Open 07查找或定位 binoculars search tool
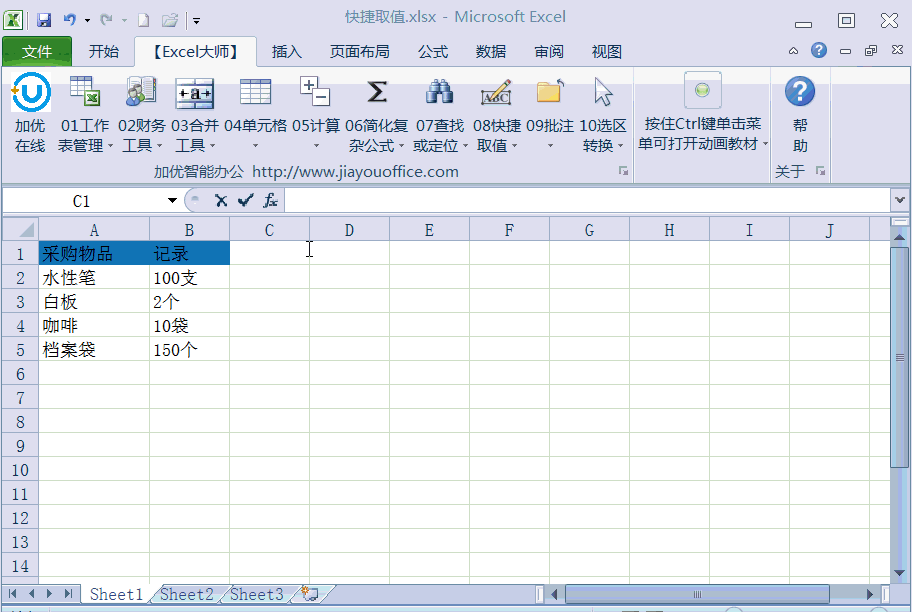The height and width of the screenshot is (612, 912). point(440,112)
